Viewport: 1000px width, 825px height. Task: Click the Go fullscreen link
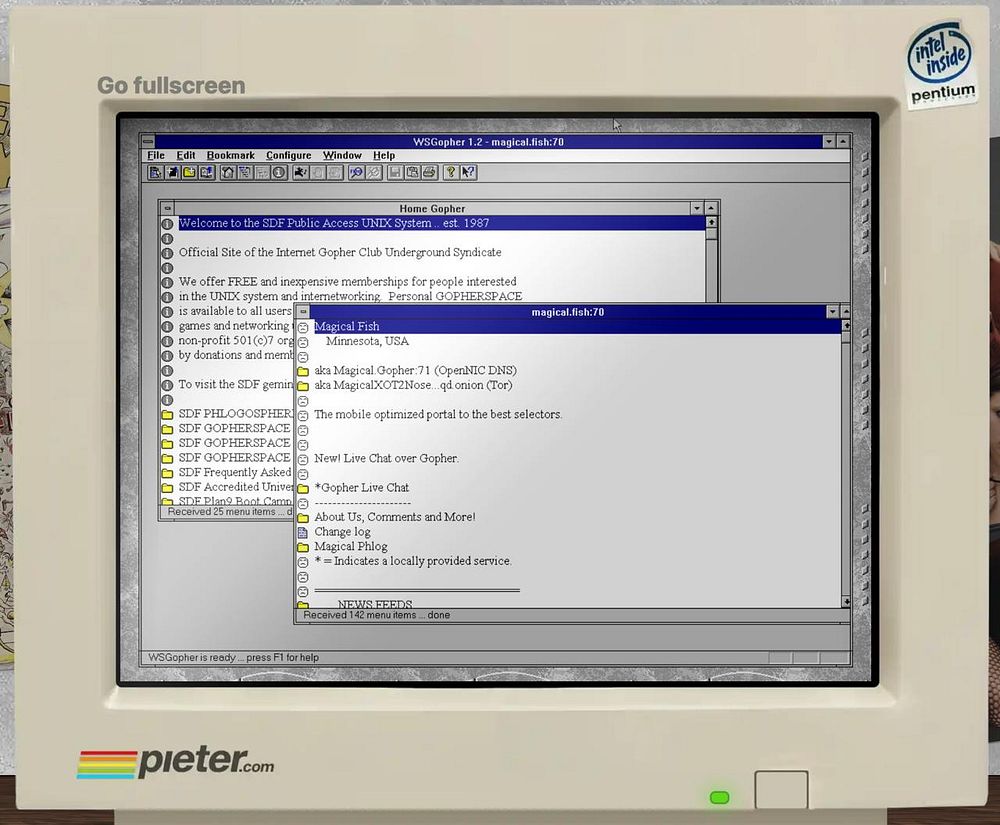(x=171, y=85)
